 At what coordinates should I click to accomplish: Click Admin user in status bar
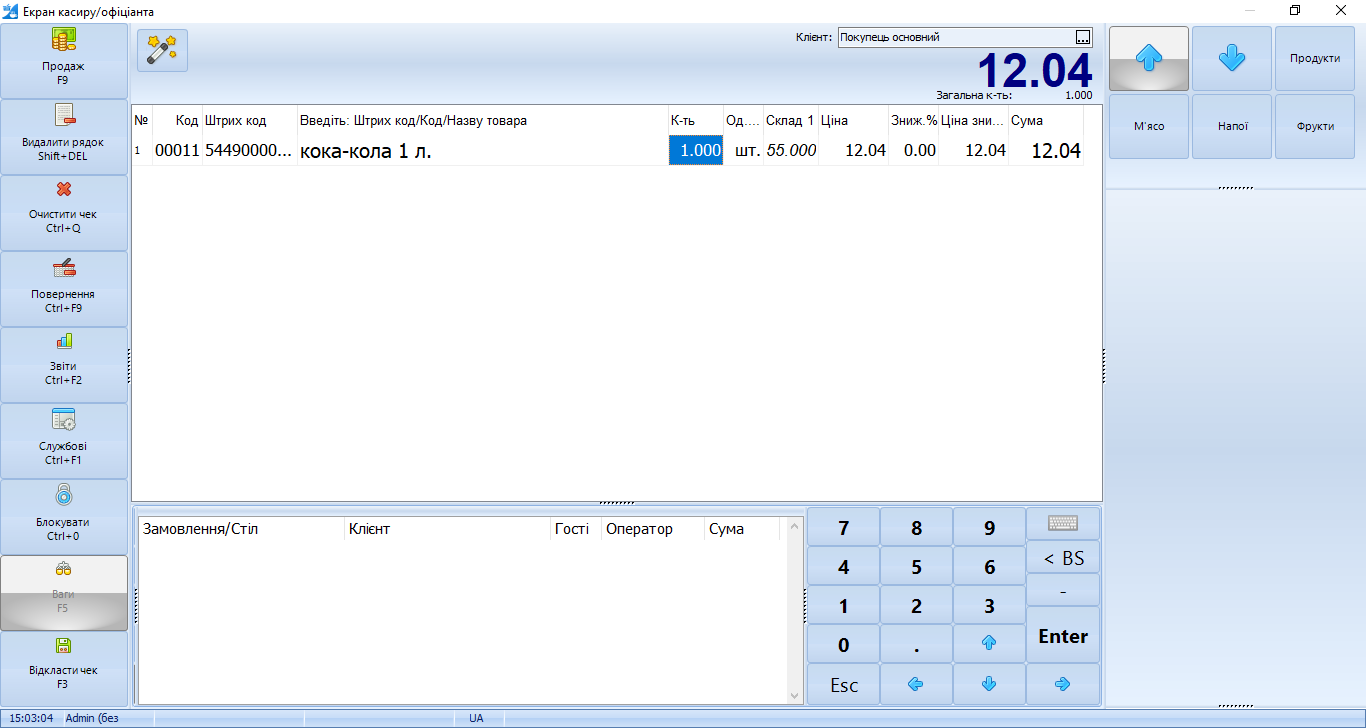click(x=108, y=718)
